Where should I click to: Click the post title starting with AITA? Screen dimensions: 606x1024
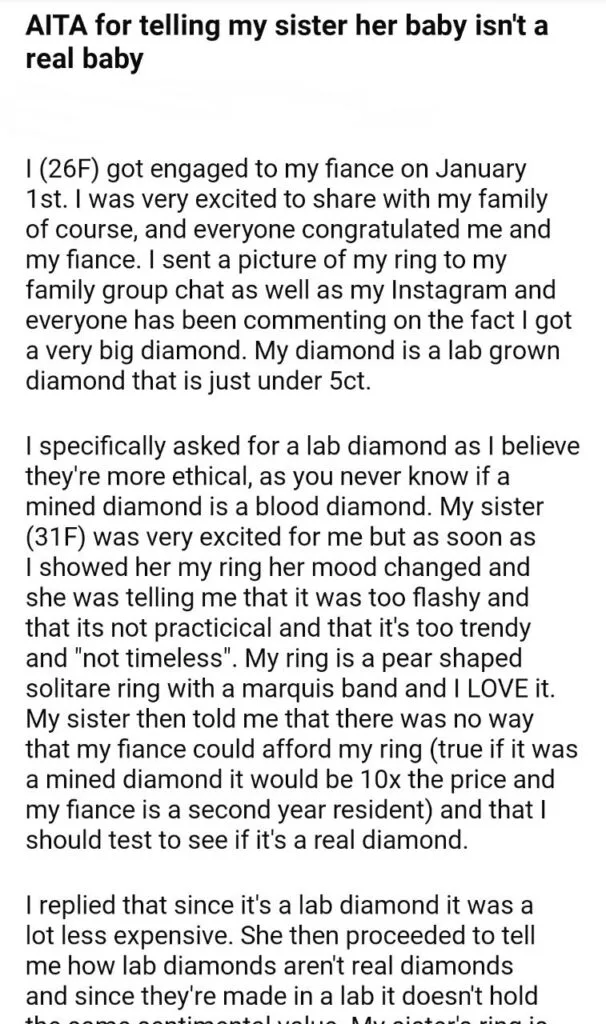point(286,42)
